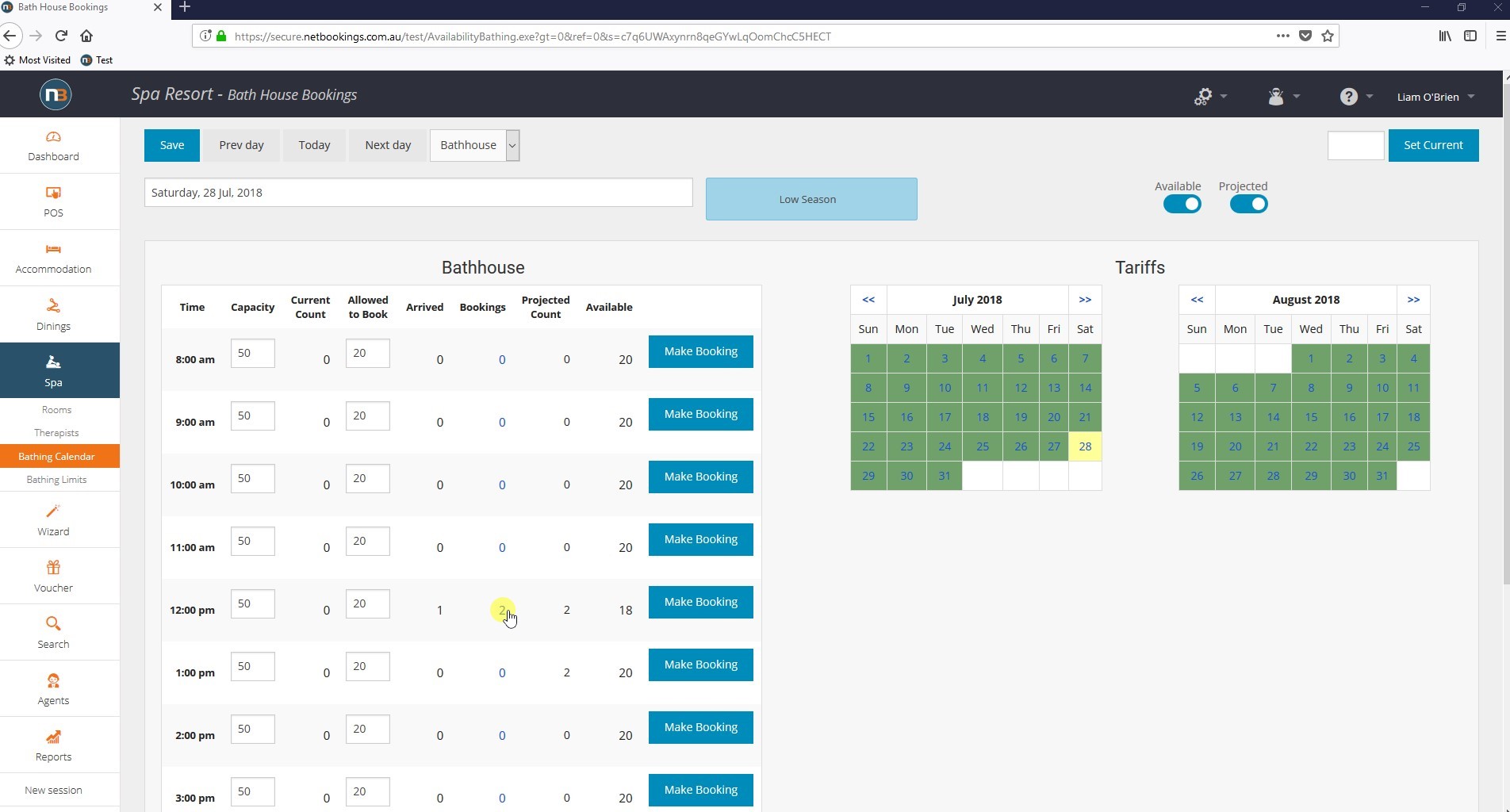Open the Most Visited bookmarks folder
The image size is (1510, 812).
[37, 60]
